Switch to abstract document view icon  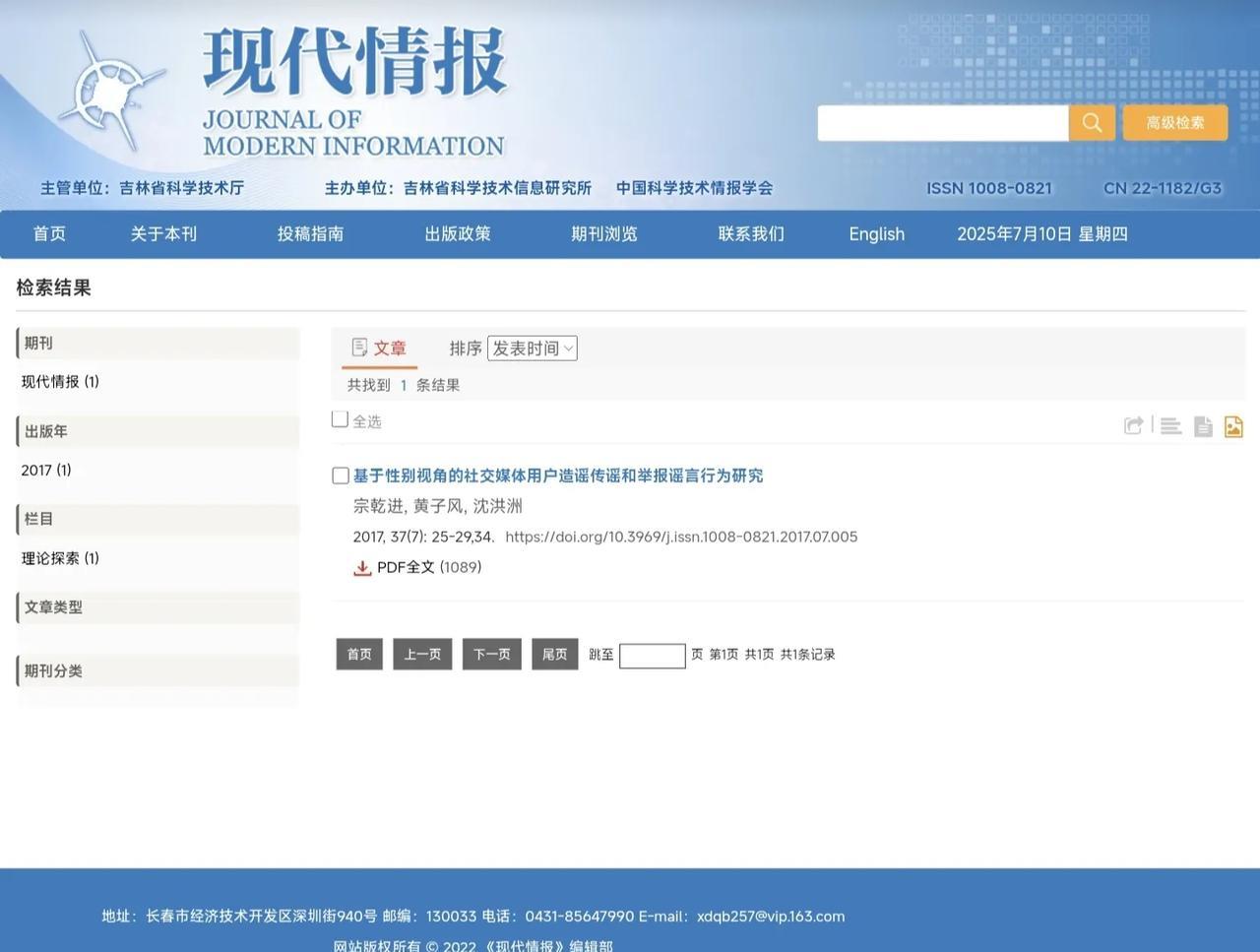pyautogui.click(x=1203, y=425)
